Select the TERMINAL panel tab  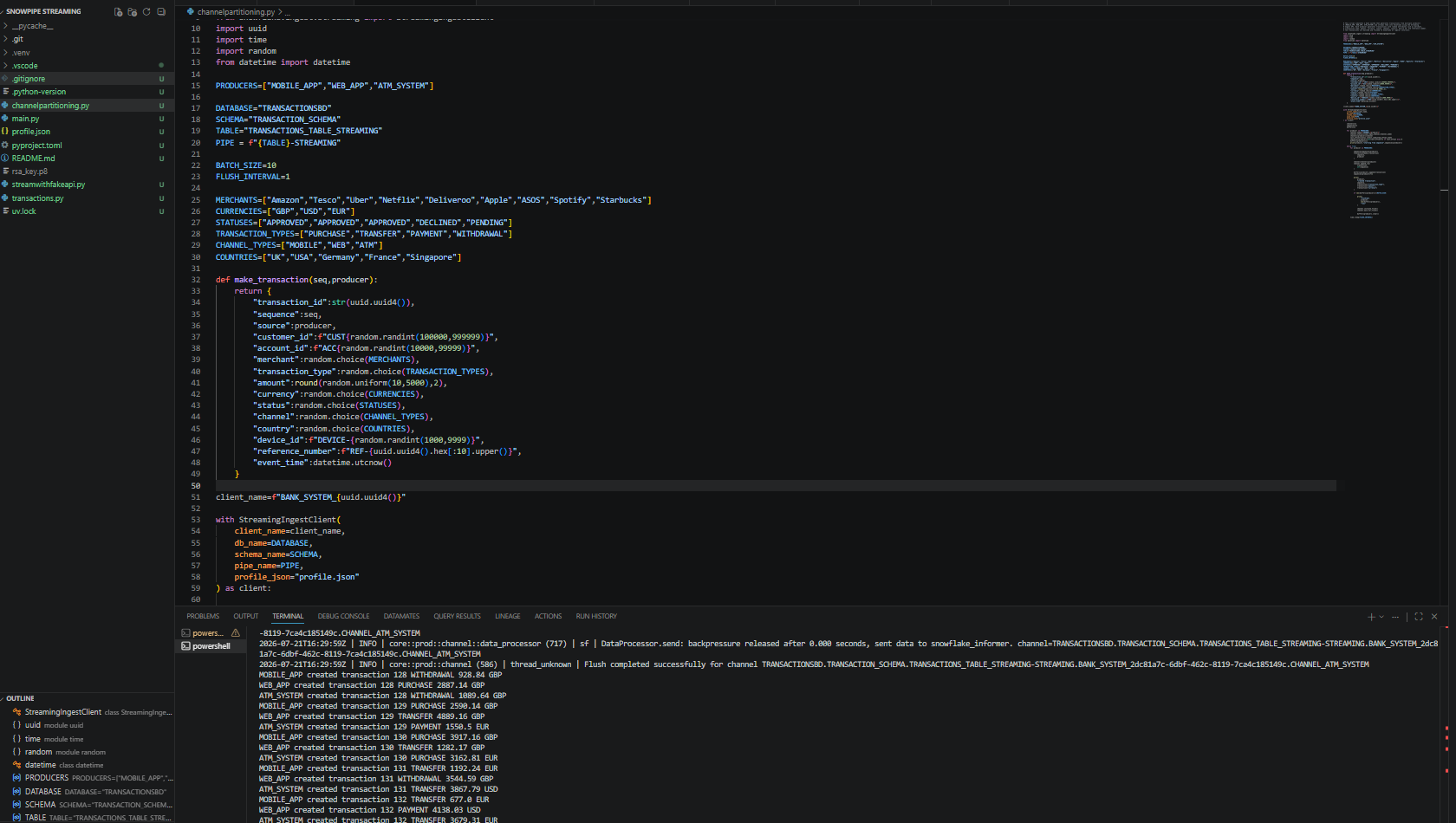pyautogui.click(x=288, y=617)
